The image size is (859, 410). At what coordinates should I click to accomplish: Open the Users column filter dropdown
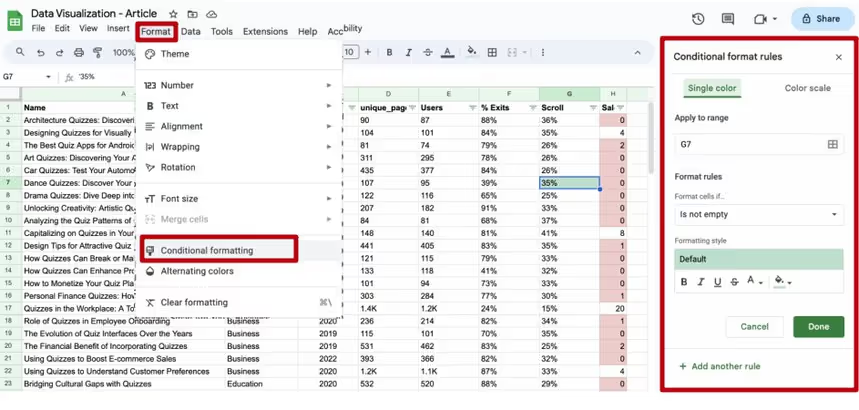point(472,108)
